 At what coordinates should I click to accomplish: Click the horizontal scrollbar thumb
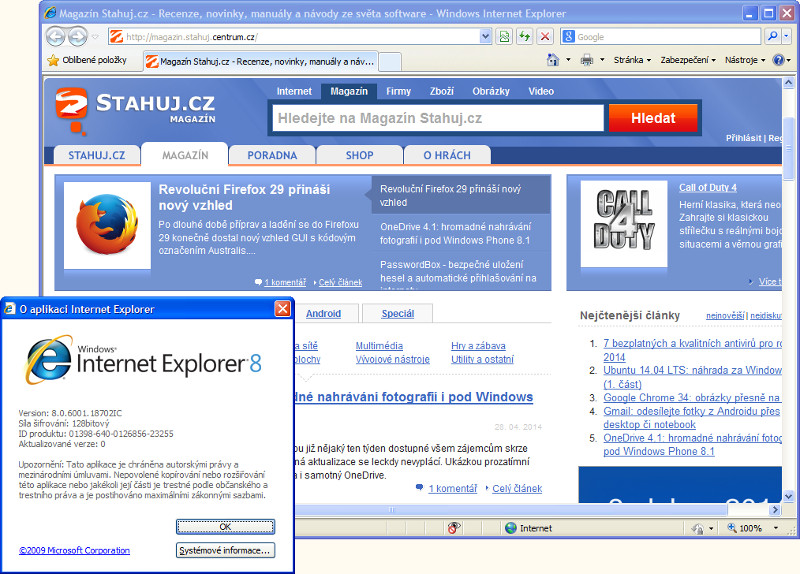[510, 510]
